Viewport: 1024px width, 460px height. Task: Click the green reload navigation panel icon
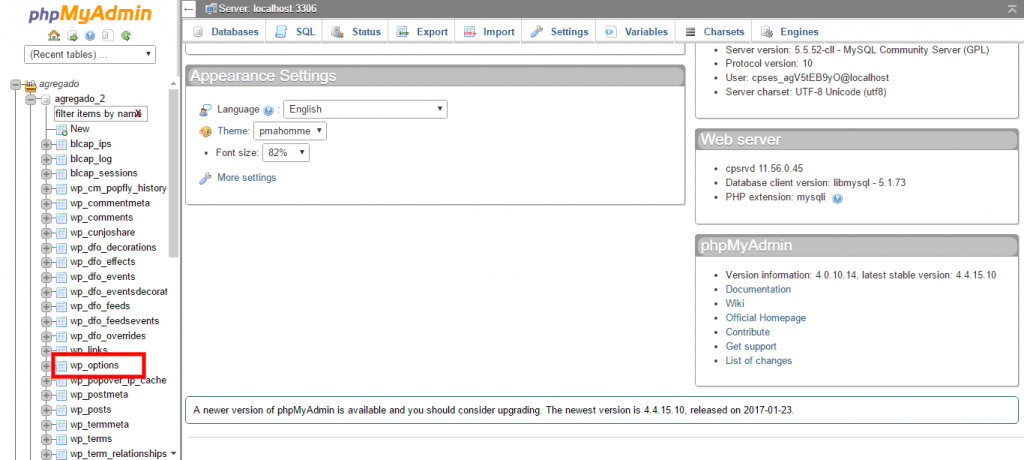point(126,35)
